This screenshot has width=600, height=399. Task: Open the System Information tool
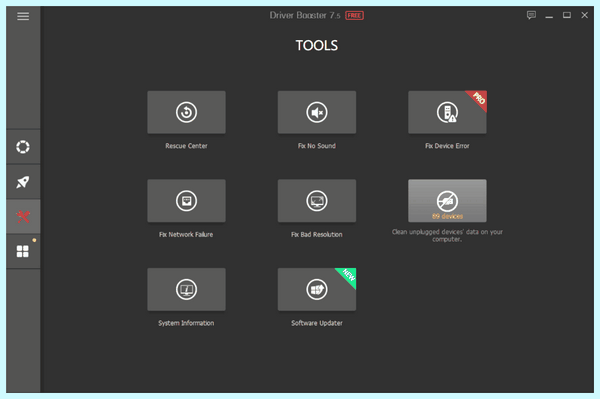(186, 289)
